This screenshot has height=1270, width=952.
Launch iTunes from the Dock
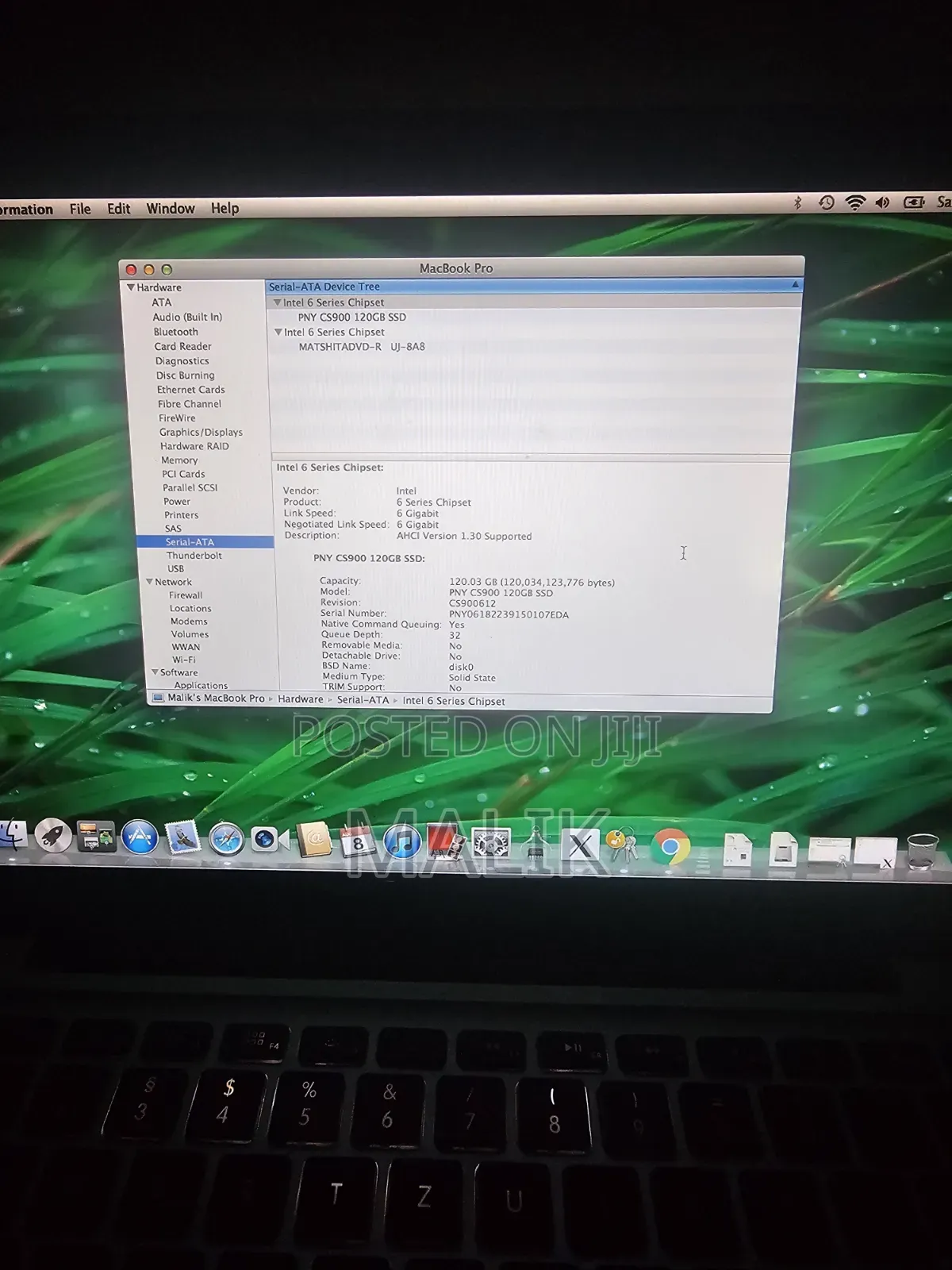tap(402, 842)
